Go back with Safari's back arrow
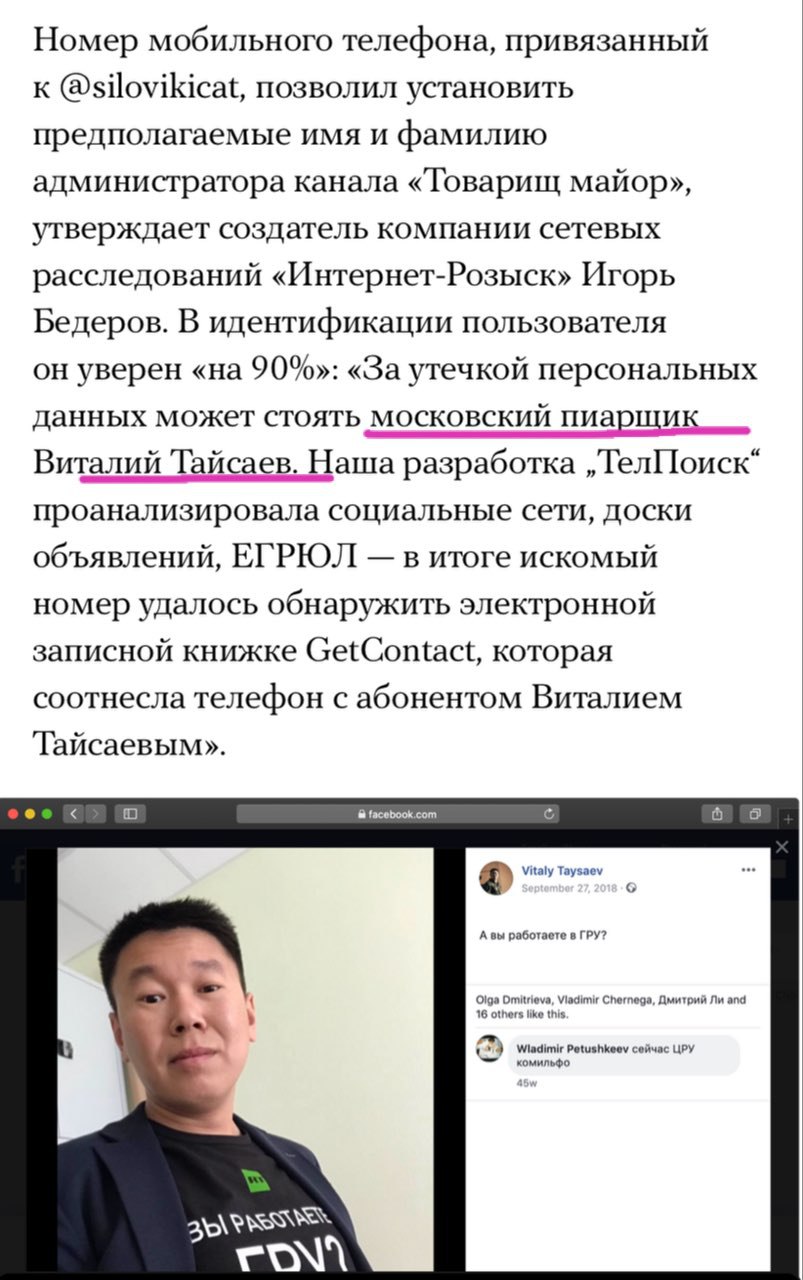Image resolution: width=803 pixels, height=1280 pixels. click(x=75, y=814)
